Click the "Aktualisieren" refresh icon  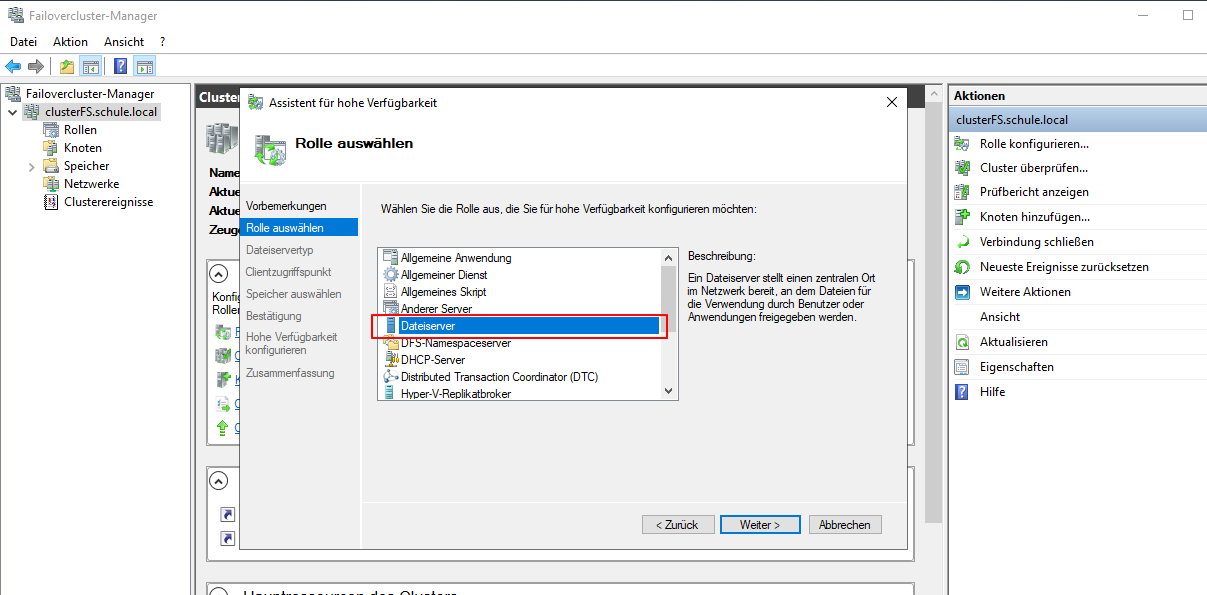963,343
